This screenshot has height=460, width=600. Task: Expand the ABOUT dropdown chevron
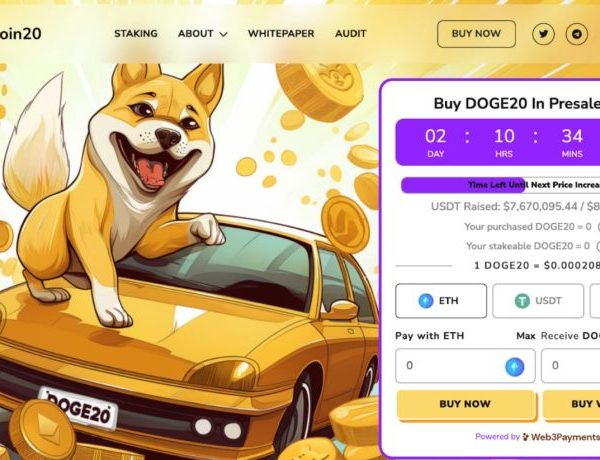pyautogui.click(x=223, y=34)
